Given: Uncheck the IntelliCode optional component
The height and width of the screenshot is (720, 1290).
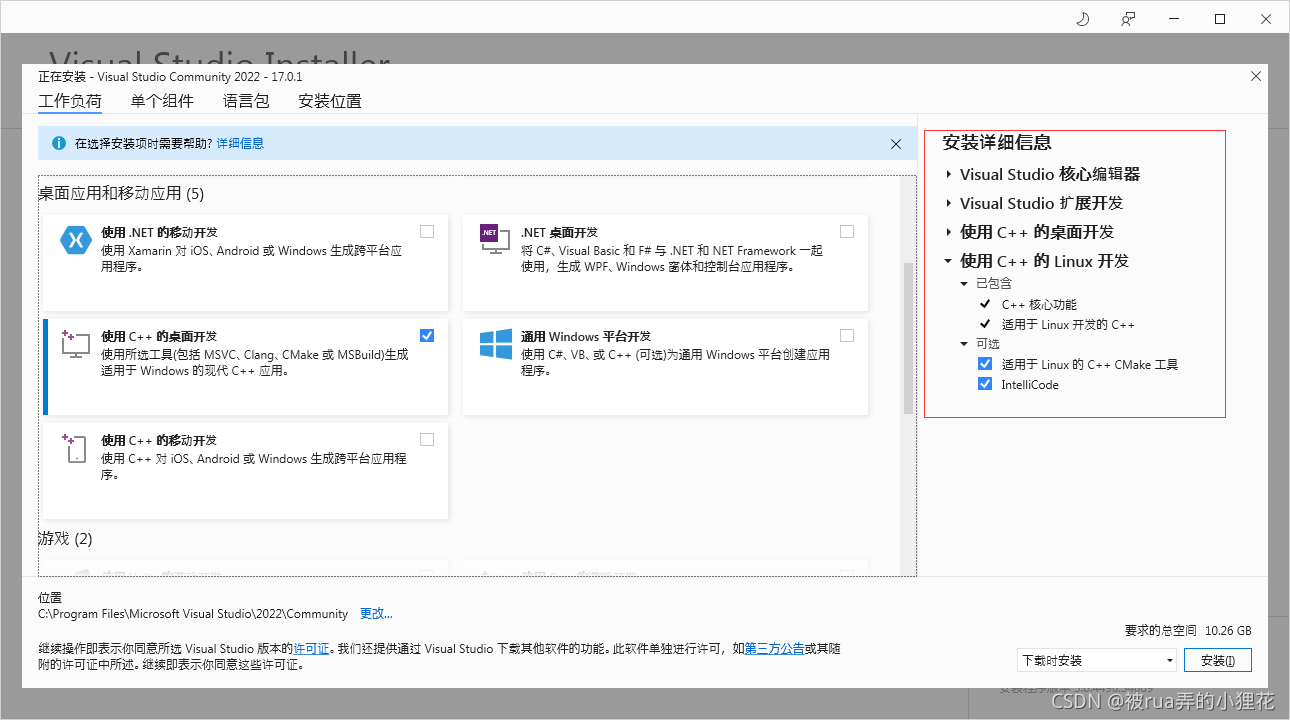Looking at the screenshot, I should pyautogui.click(x=985, y=384).
